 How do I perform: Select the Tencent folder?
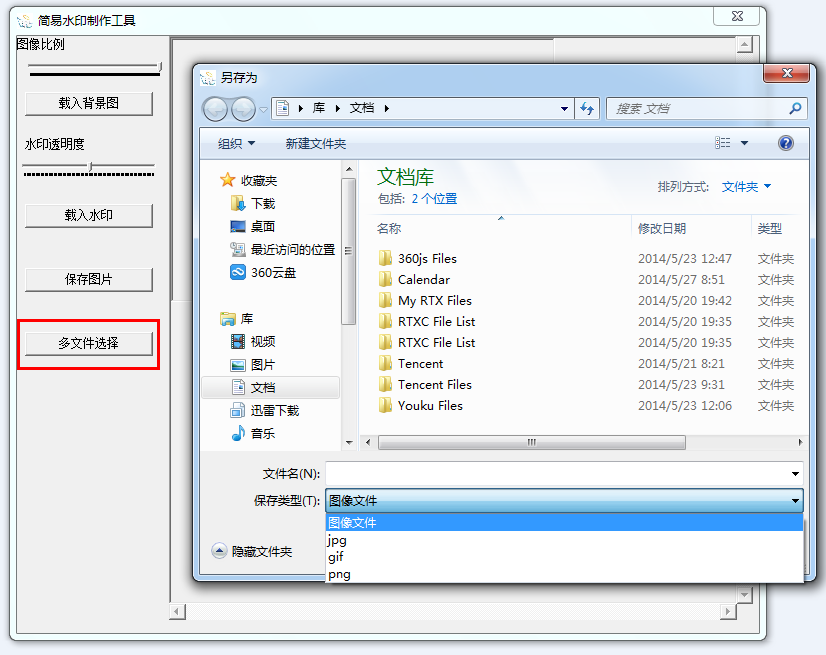(x=420, y=364)
